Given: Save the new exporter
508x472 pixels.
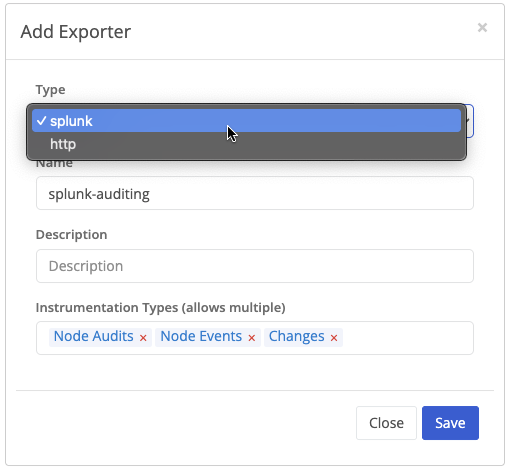Looking at the screenshot, I should pyautogui.click(x=450, y=423).
